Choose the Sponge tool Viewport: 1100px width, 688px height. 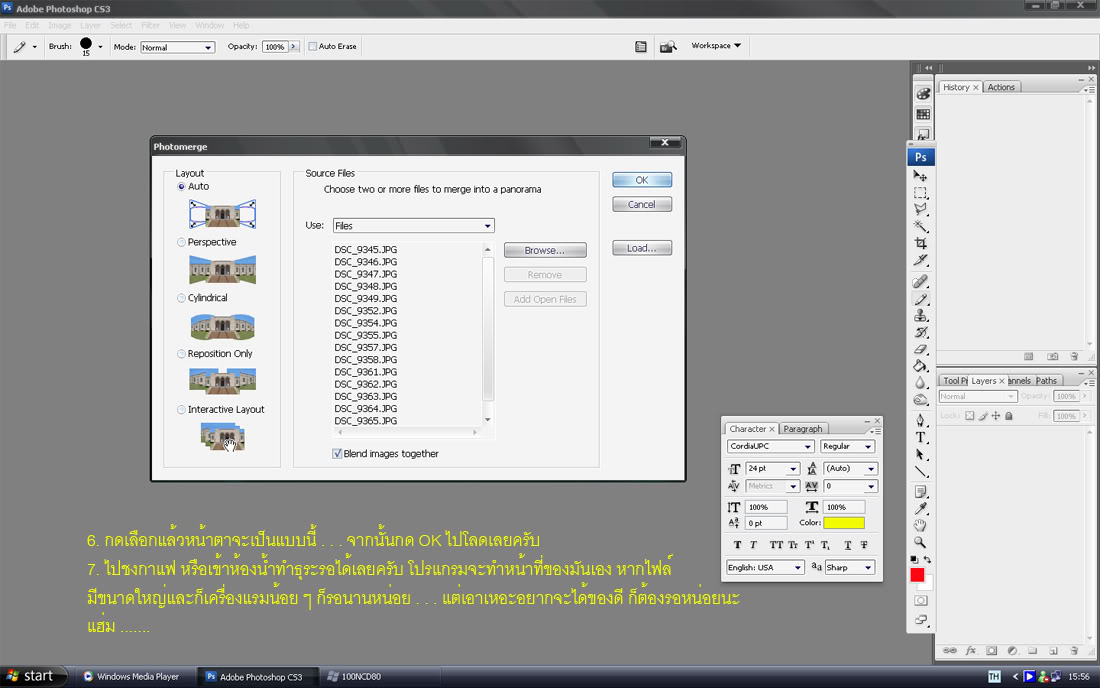point(920,400)
